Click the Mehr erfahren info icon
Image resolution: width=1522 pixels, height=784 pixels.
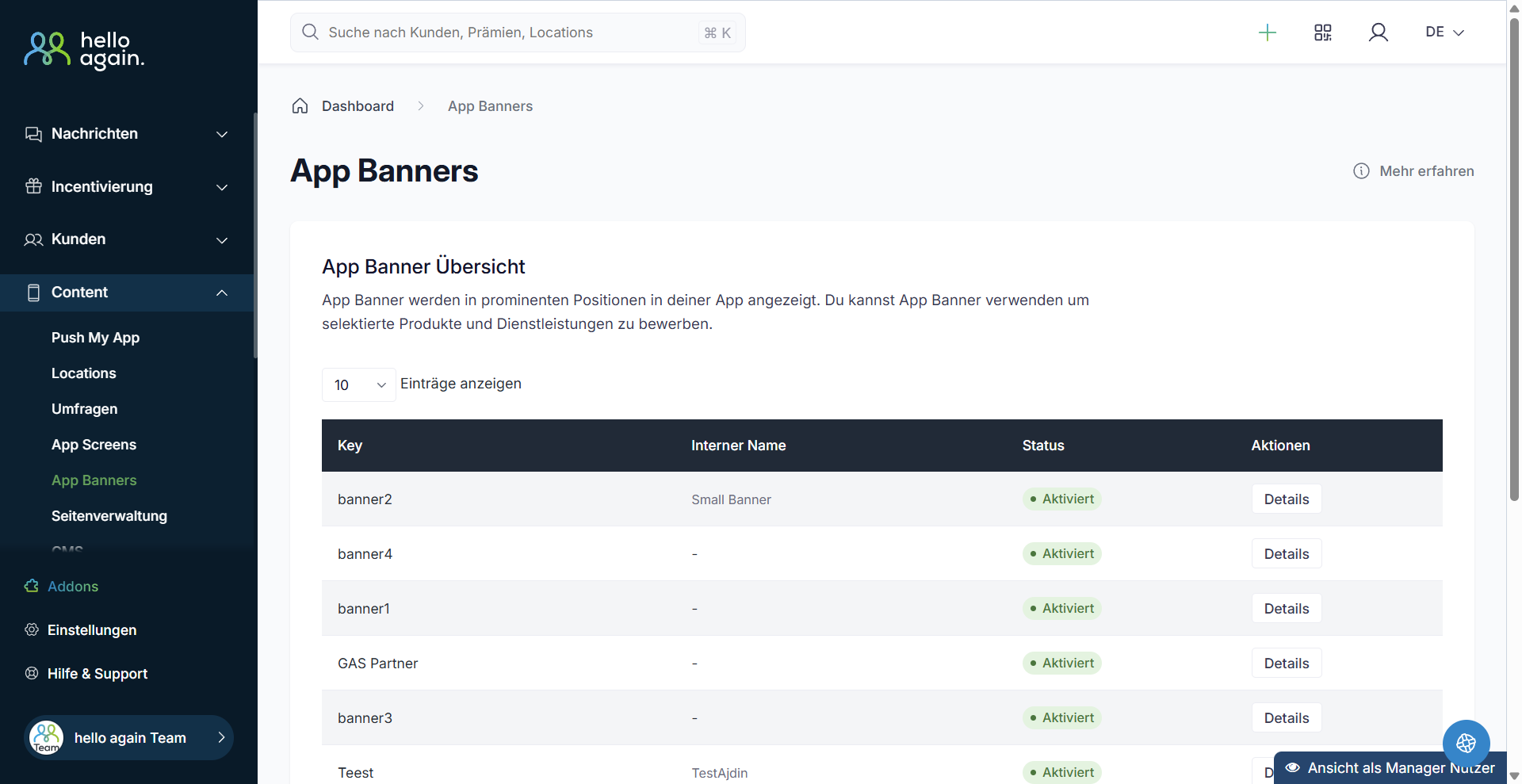1361,171
